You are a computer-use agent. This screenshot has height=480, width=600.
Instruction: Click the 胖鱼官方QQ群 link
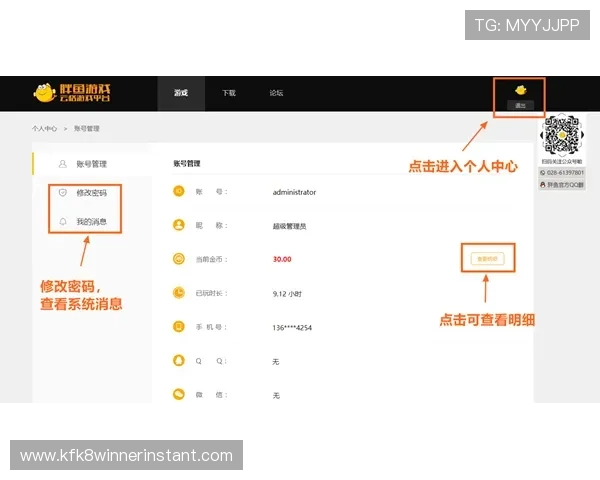(562, 185)
